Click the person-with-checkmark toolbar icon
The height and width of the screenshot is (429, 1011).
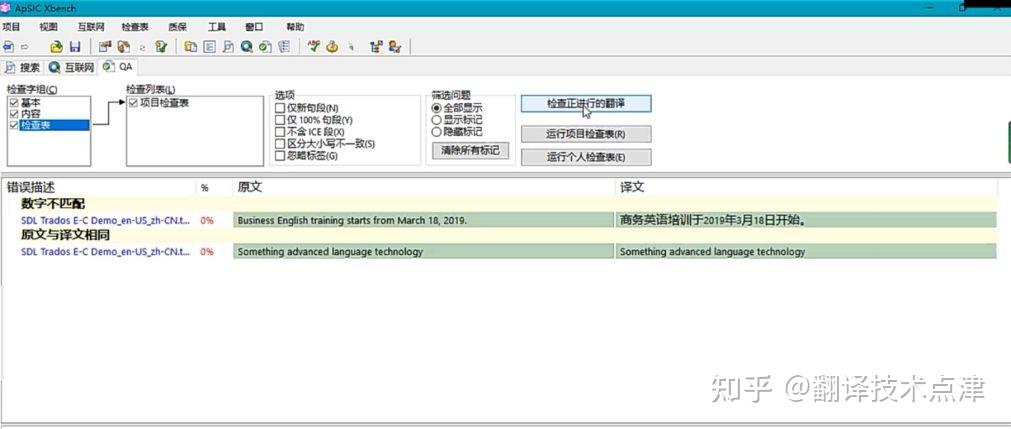click(x=395, y=46)
